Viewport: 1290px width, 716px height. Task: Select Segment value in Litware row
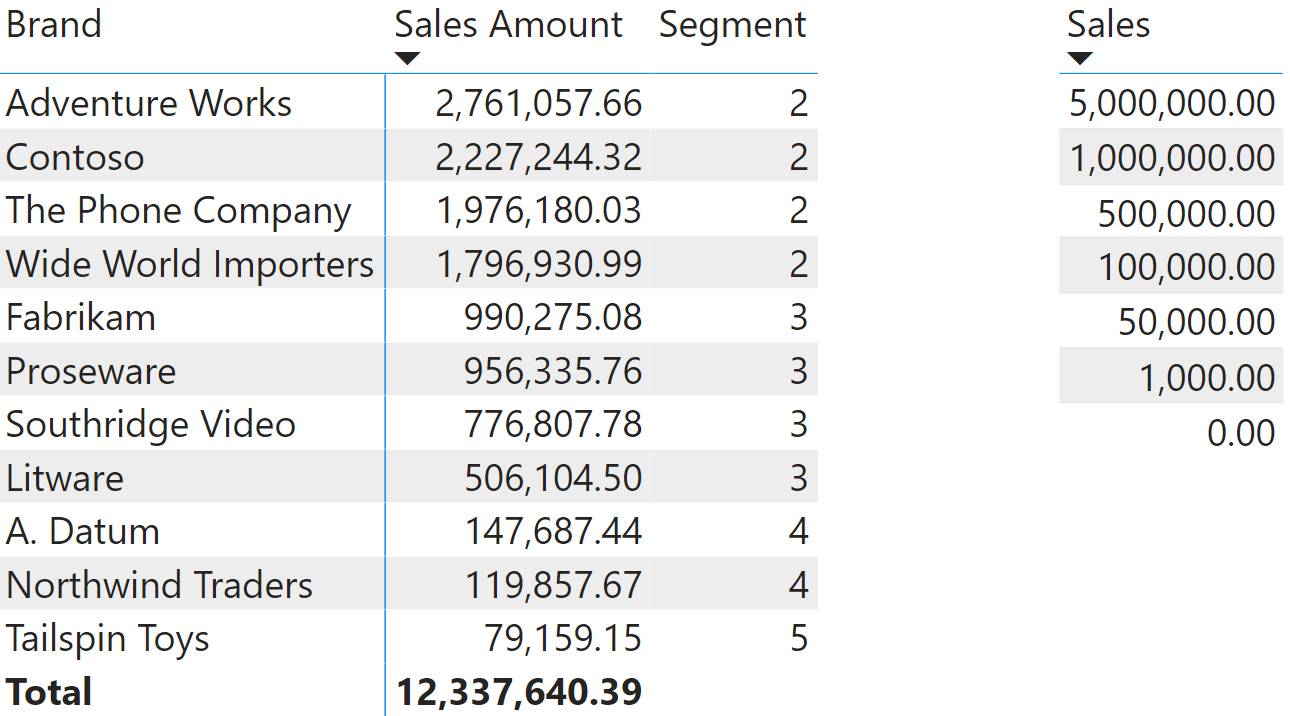(x=798, y=478)
